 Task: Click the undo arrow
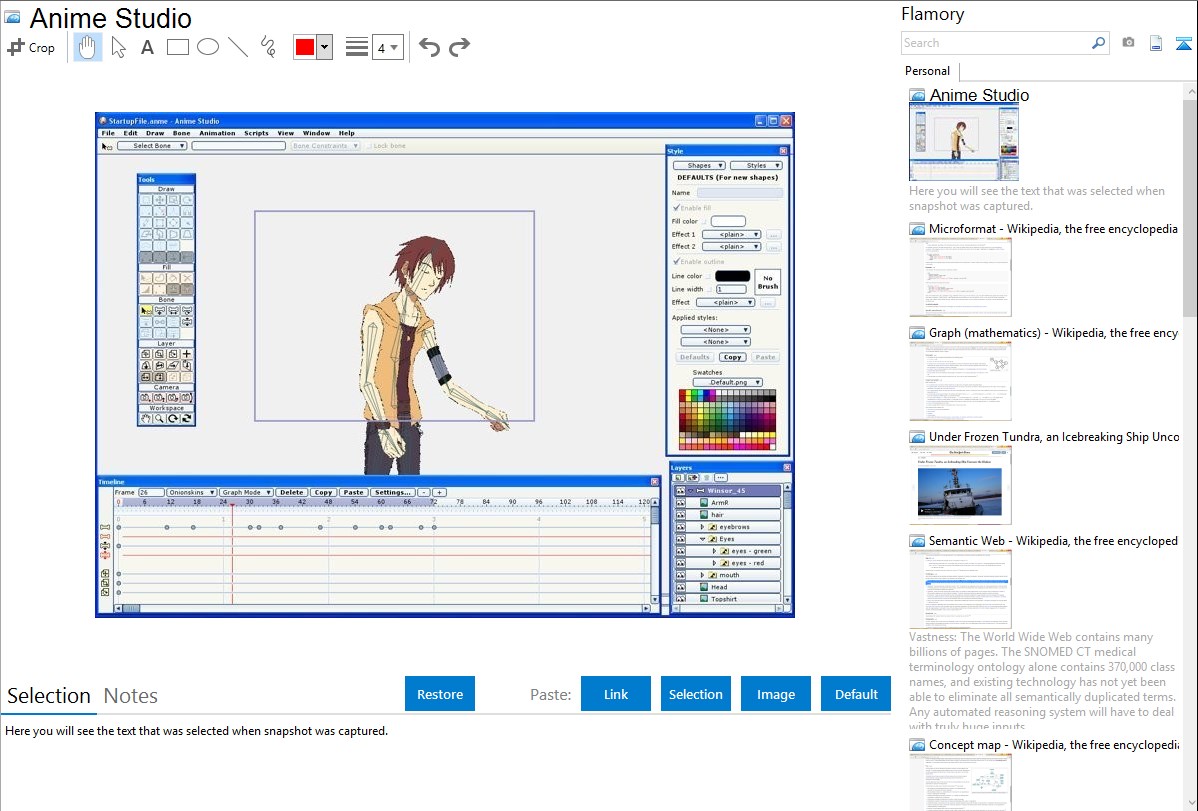429,47
